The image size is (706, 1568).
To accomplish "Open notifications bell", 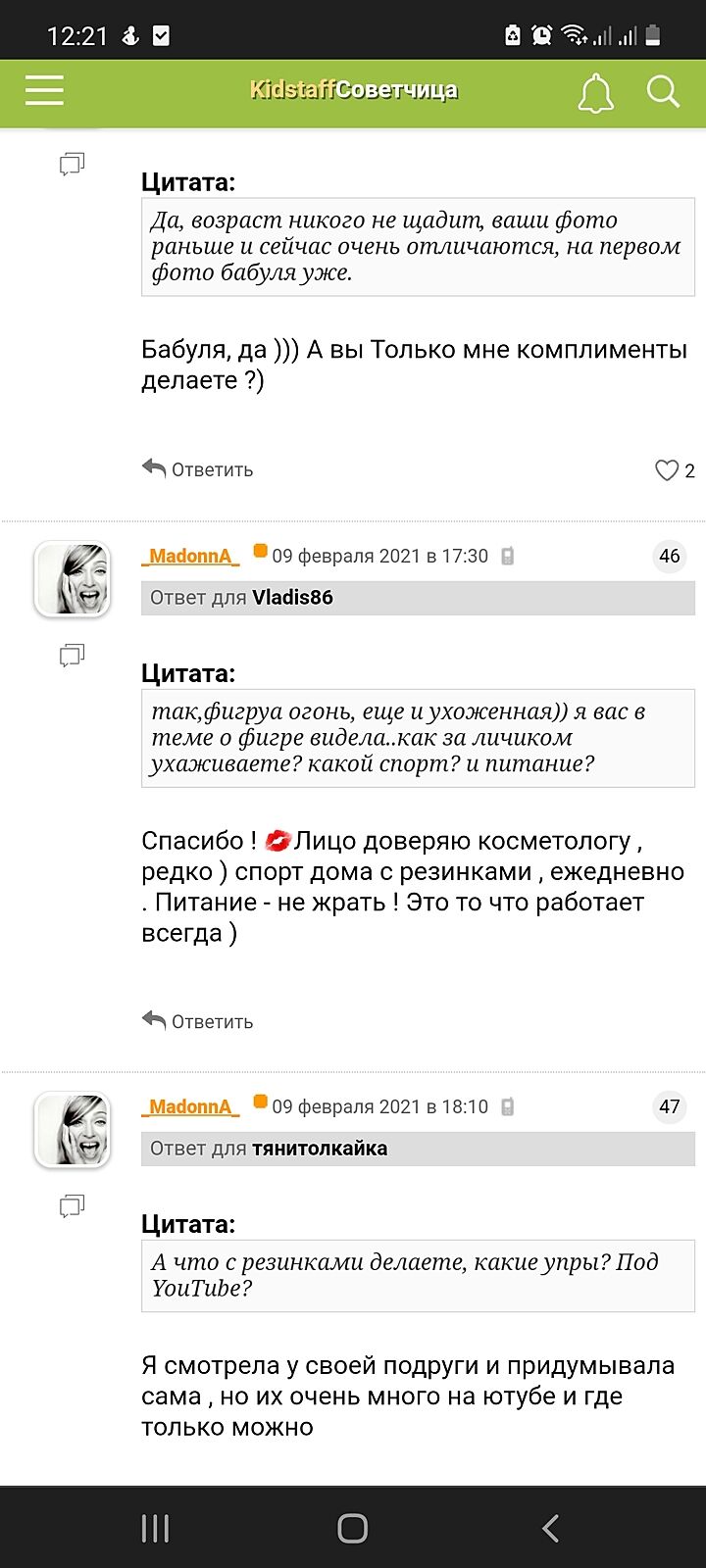I will [x=595, y=92].
